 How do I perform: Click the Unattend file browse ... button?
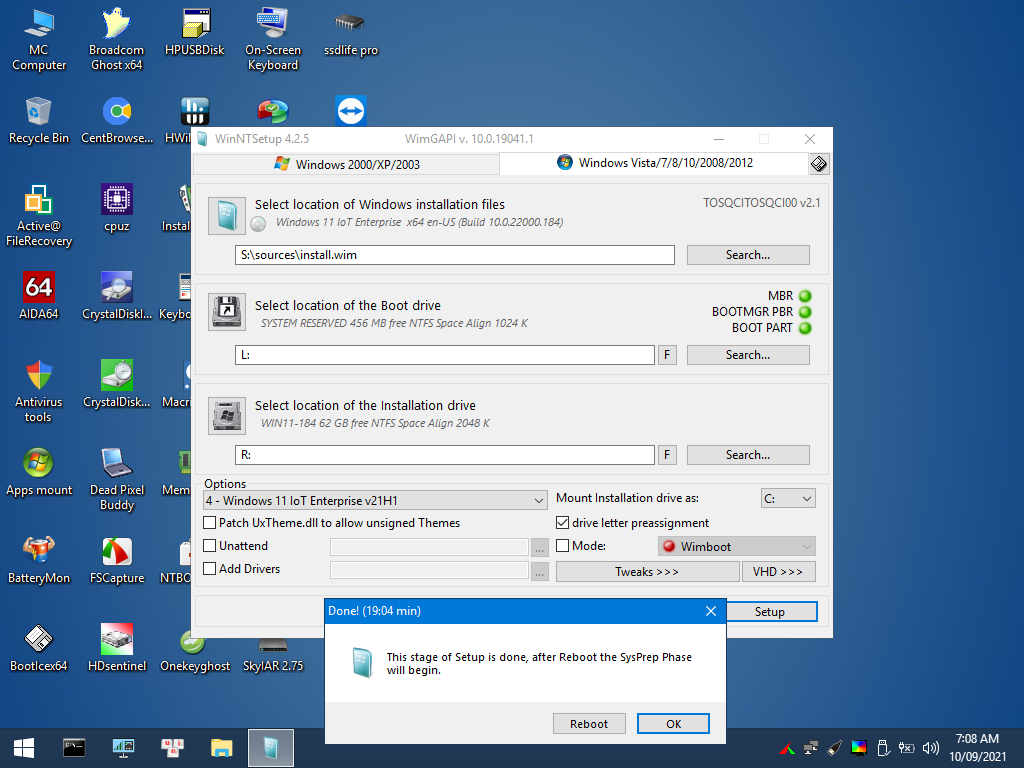click(x=539, y=547)
